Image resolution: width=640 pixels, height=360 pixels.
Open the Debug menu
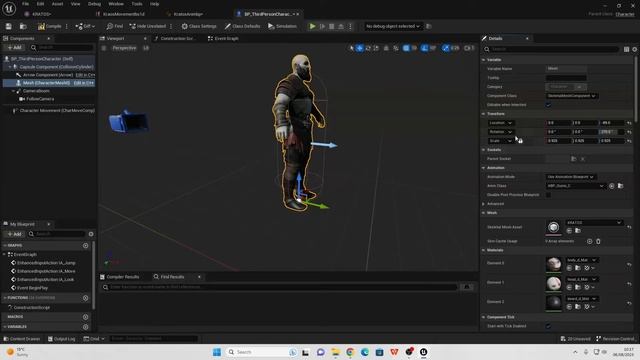(94, 4)
